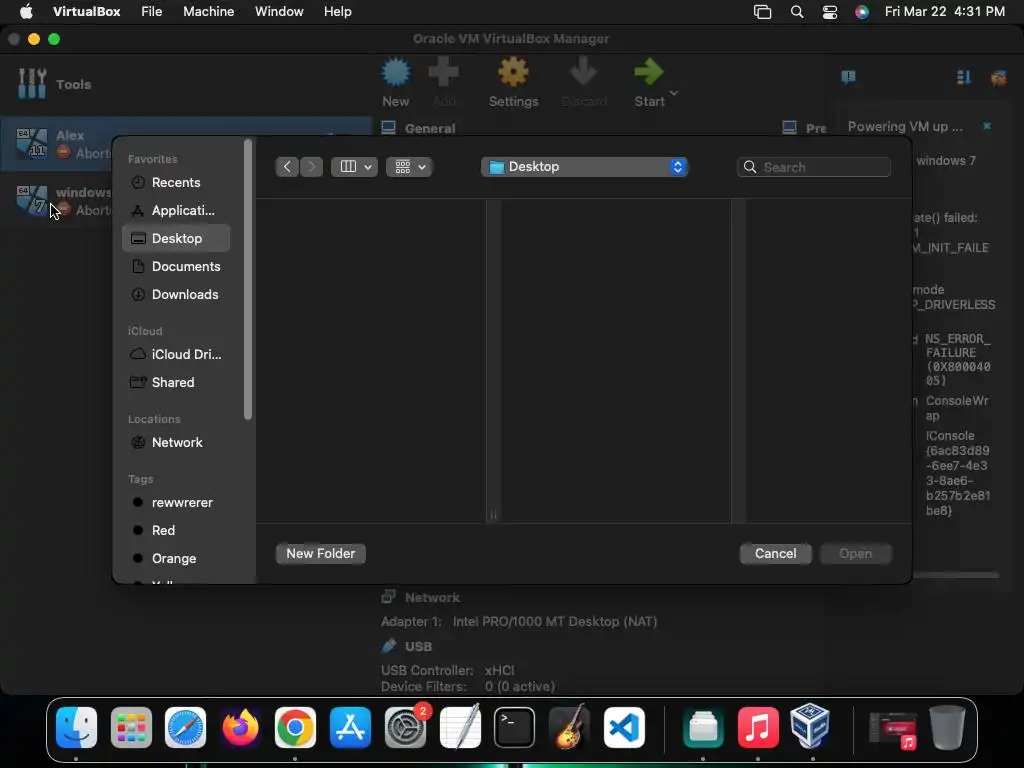Click the Tools icon in VirtualBox Manager
1024x768 pixels.
(x=32, y=84)
